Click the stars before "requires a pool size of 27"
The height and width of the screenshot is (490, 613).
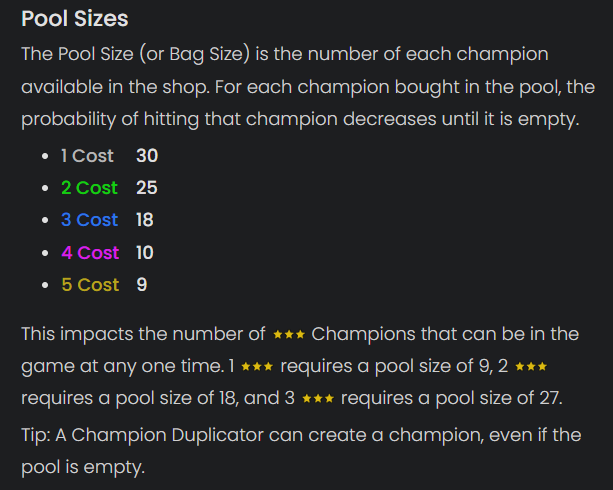(x=318, y=399)
